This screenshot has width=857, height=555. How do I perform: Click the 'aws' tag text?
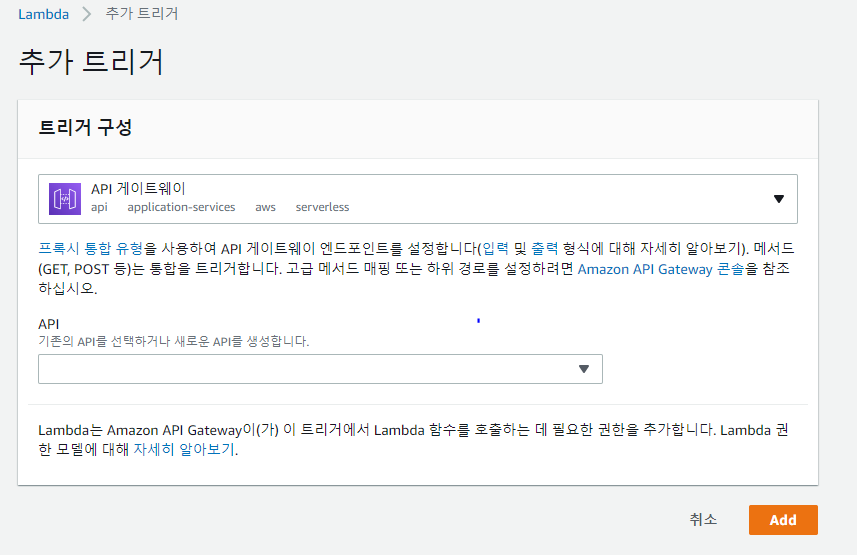[x=265, y=207]
